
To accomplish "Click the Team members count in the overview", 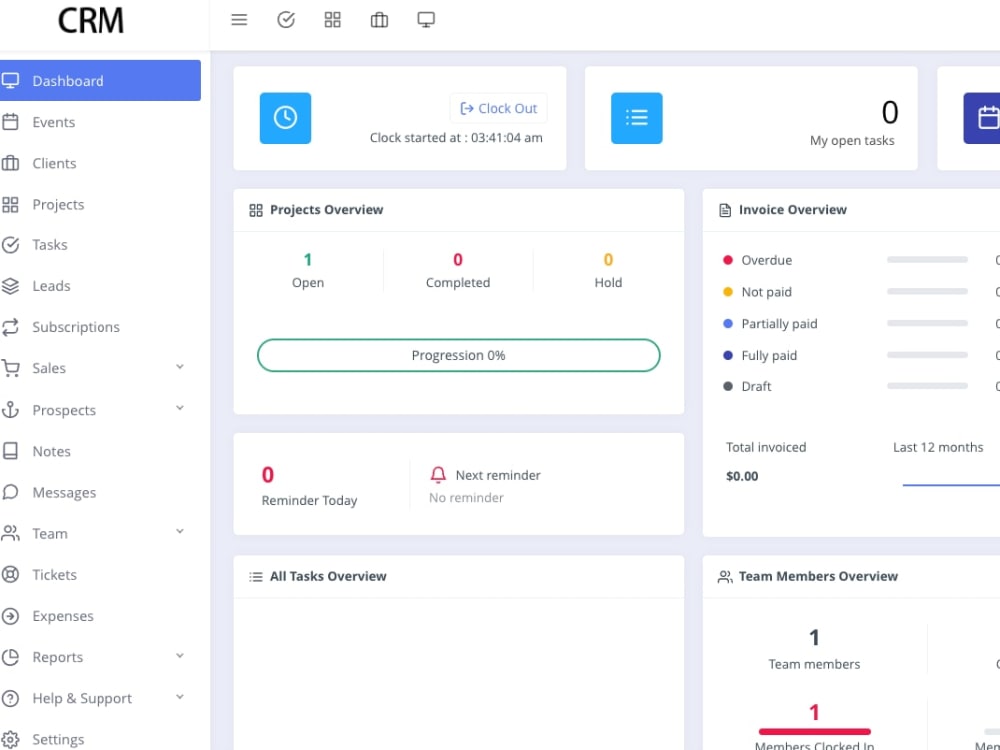I will point(814,637).
